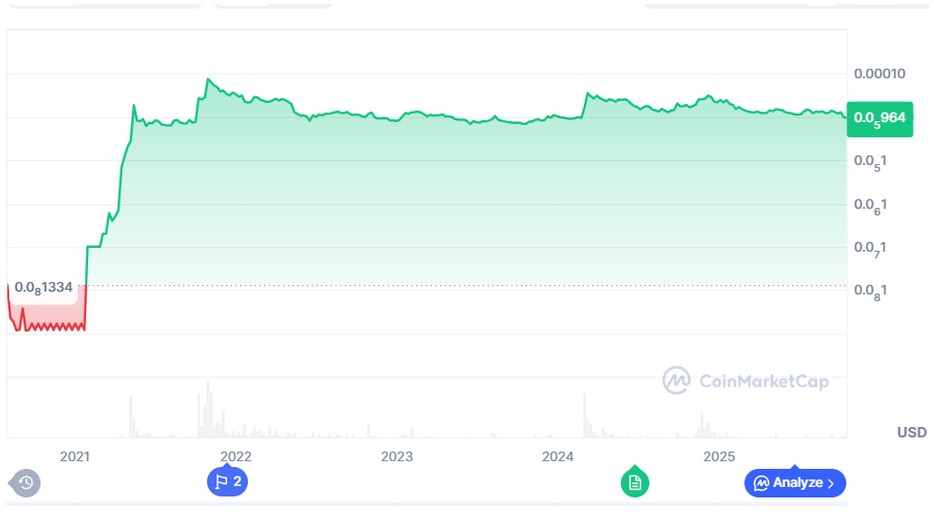Click the USD currency label
The width and height of the screenshot is (934, 514).
pos(911,432)
